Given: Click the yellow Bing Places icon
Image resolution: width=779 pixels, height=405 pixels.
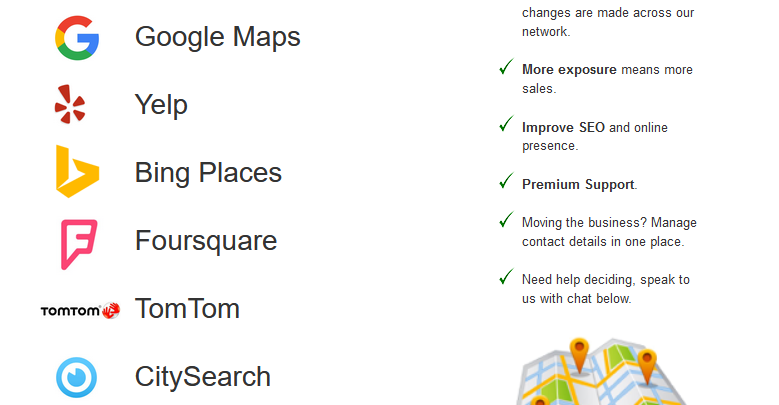Looking at the screenshot, I should (77, 172).
